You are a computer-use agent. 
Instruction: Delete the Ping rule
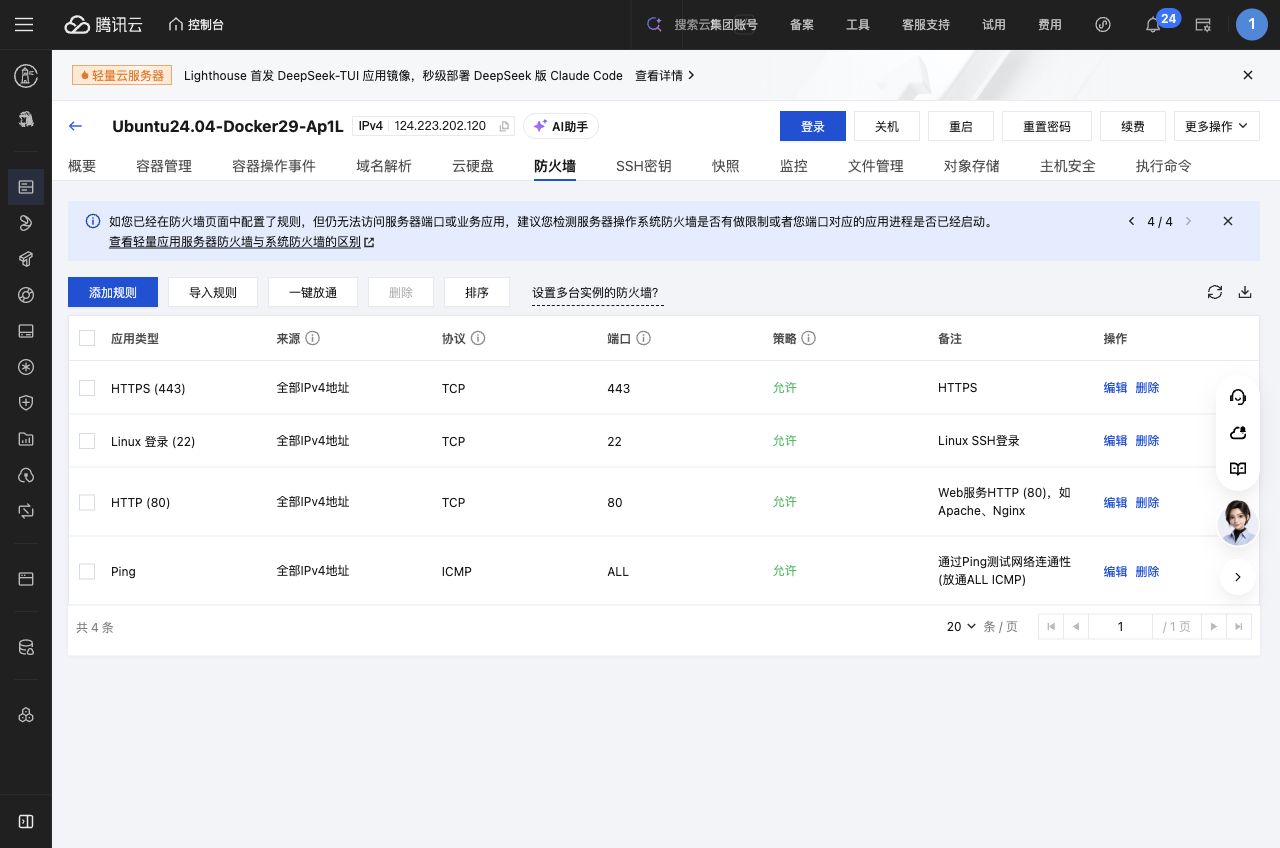coord(1147,571)
